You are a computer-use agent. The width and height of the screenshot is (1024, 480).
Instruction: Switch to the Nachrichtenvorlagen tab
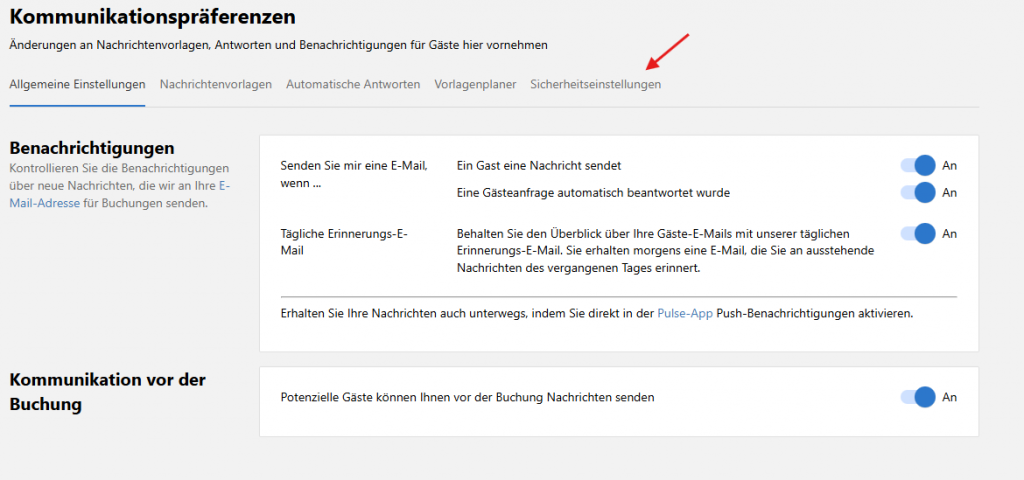(x=215, y=85)
